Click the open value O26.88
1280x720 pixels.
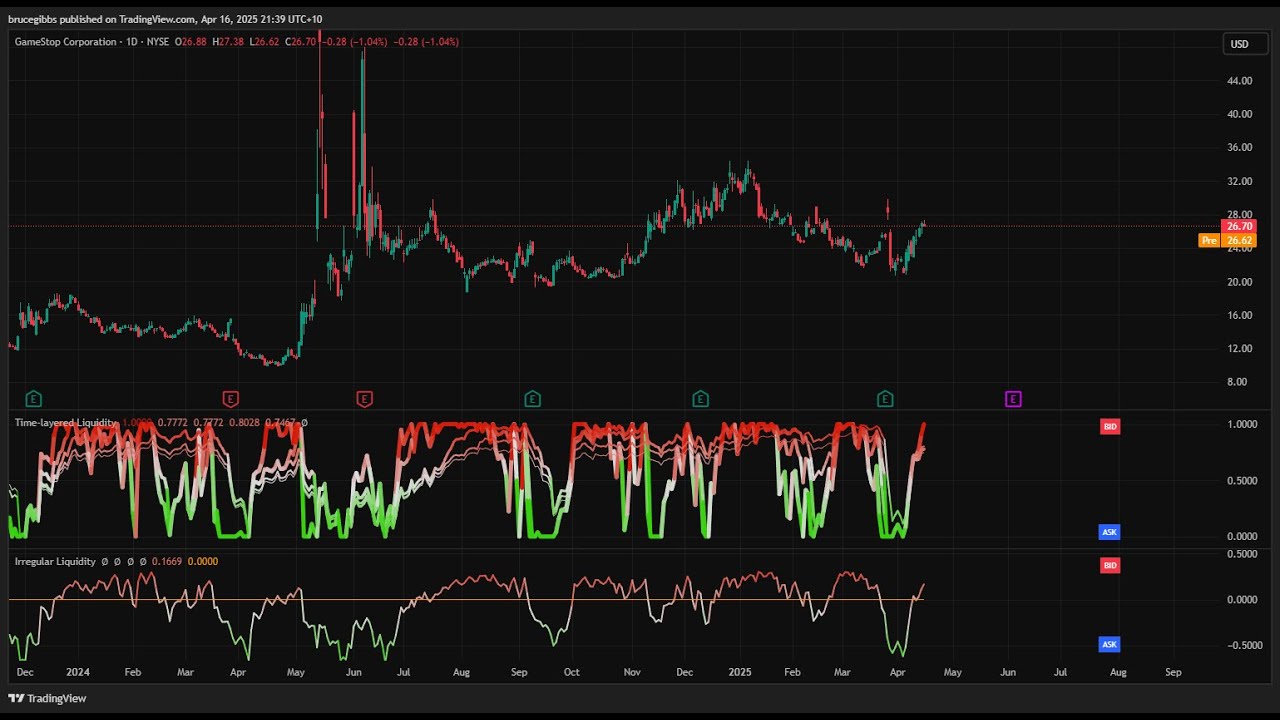point(190,42)
